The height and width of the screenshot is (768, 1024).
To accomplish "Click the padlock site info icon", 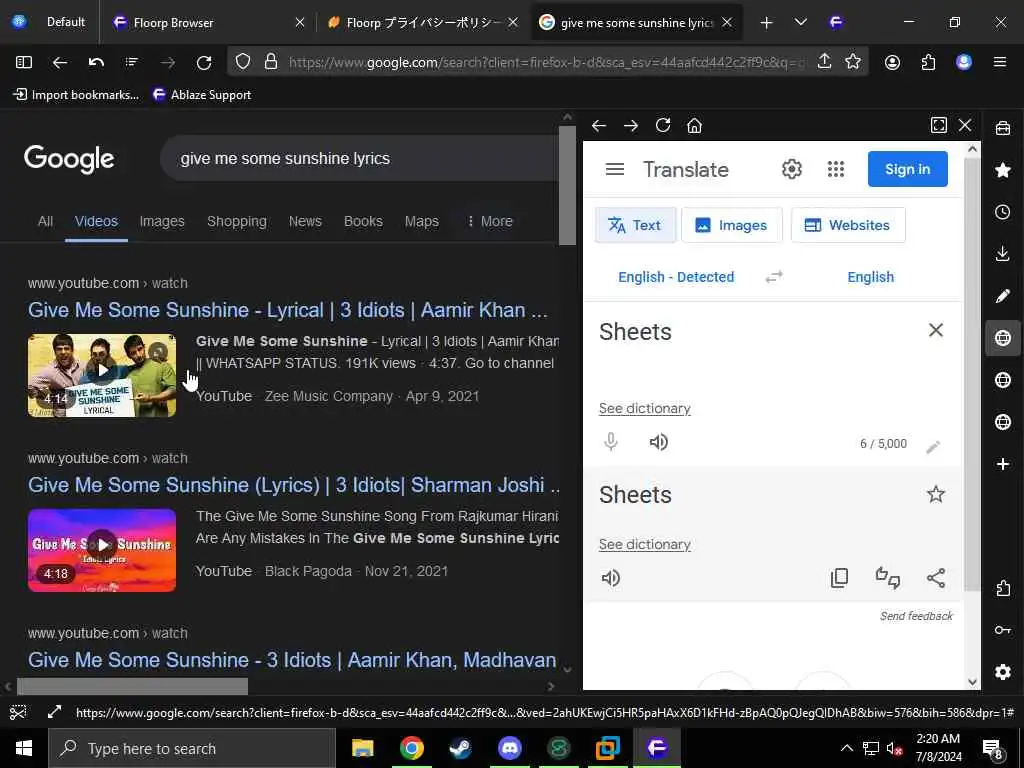I will click(271, 62).
